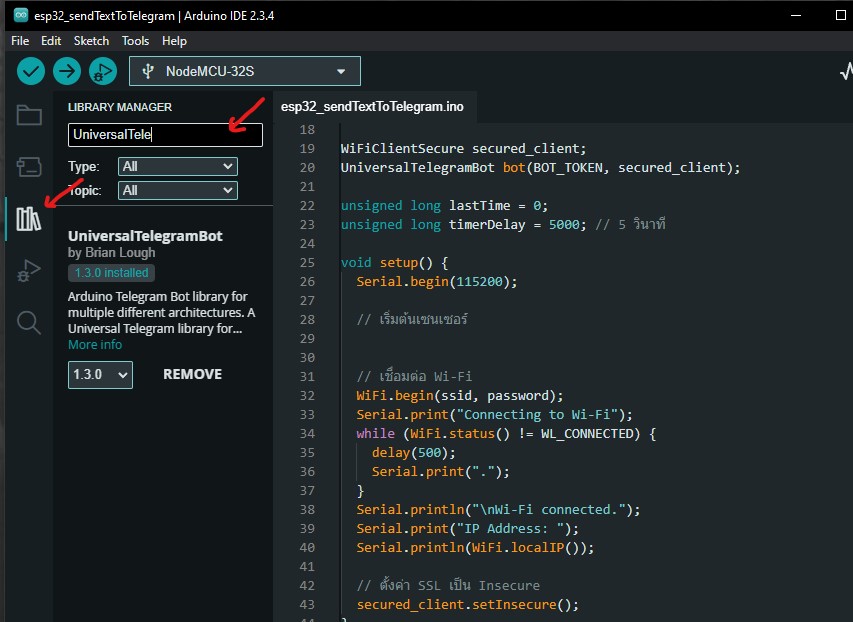Click on Serial.print("IP Address: "); line

(x=467, y=528)
